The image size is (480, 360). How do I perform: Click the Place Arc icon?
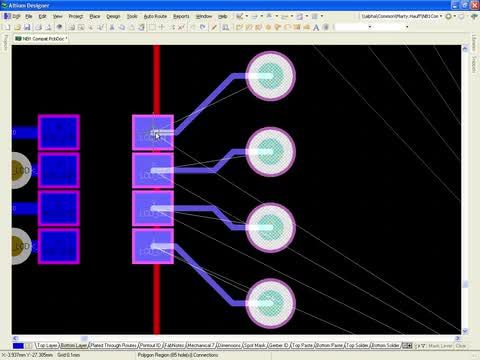pyautogui.click(x=287, y=27)
